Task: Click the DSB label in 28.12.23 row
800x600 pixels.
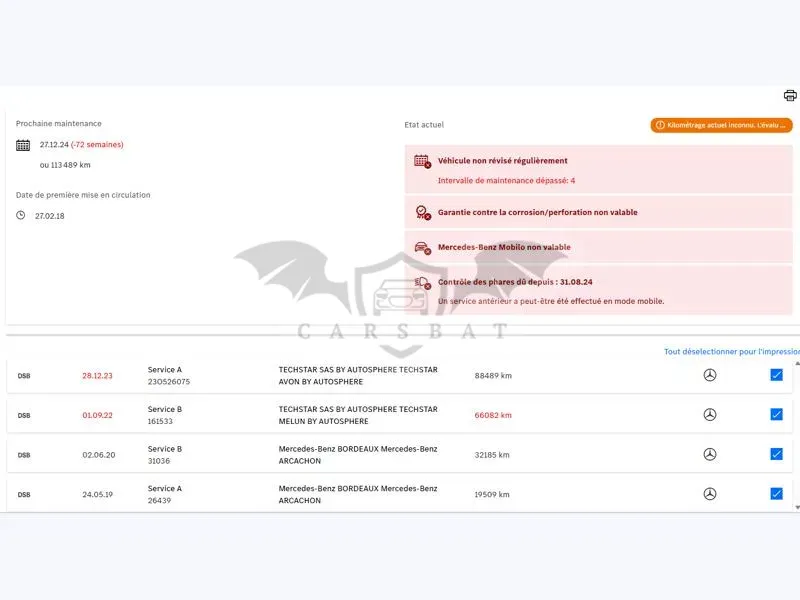Action: coord(24,376)
